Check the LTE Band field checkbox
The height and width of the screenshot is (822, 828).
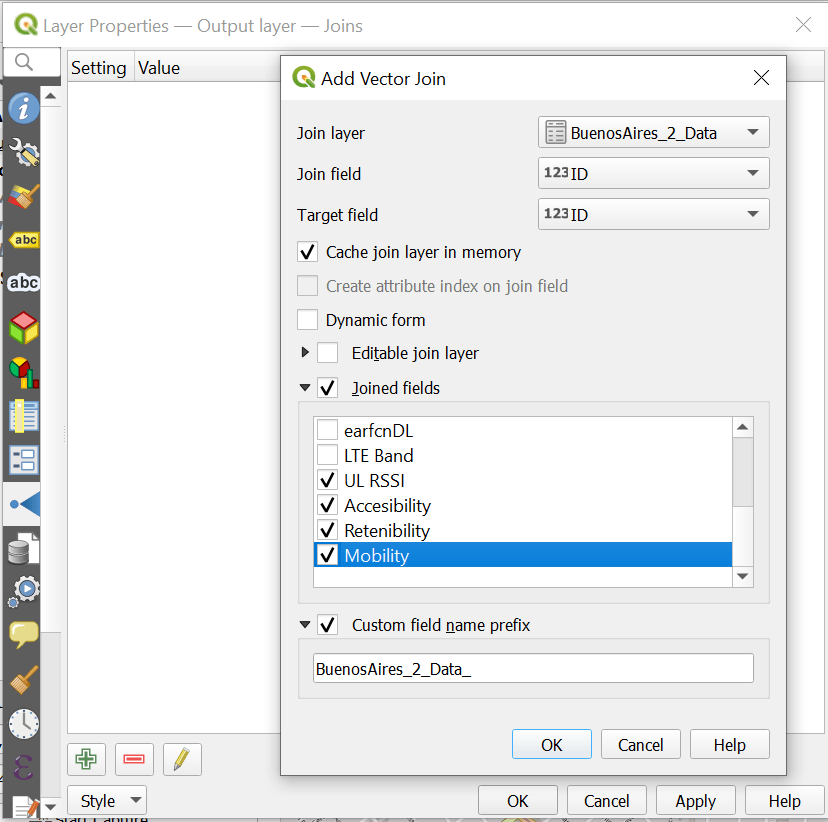[x=327, y=456]
